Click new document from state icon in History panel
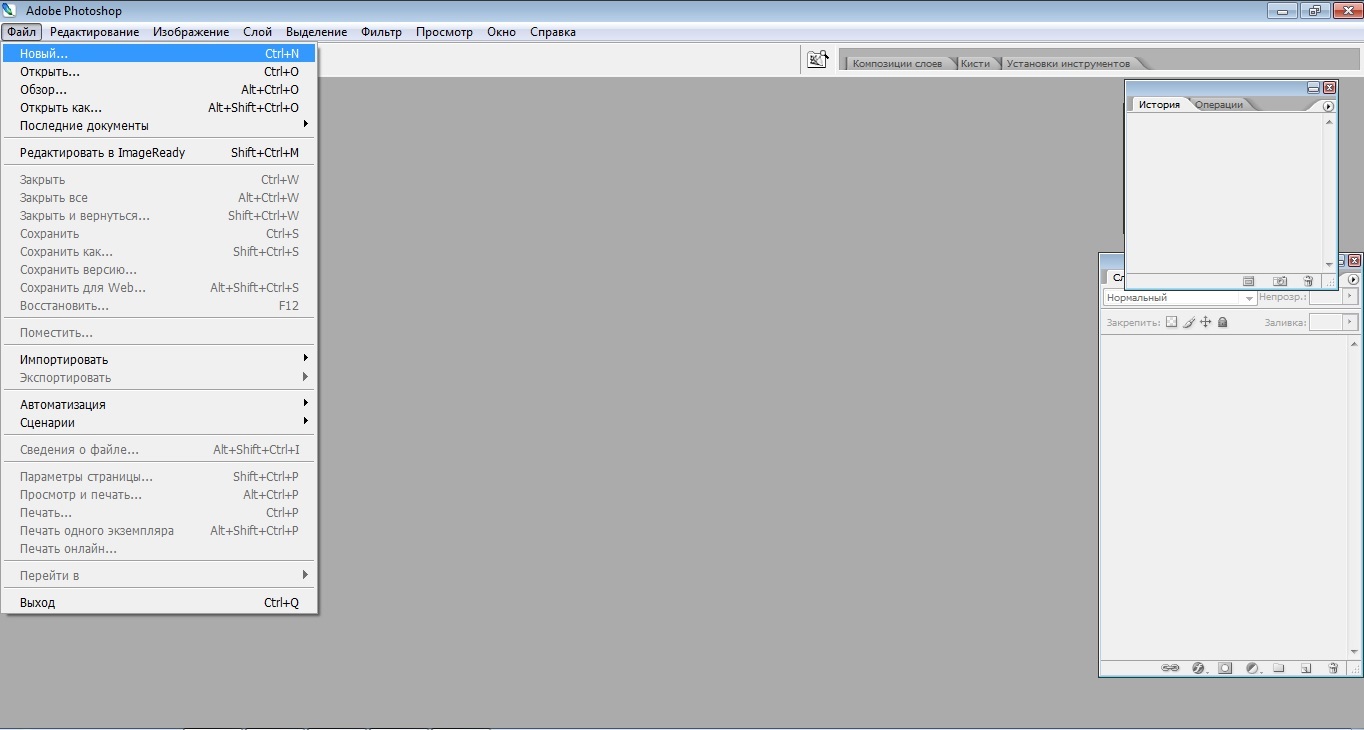This screenshot has width=1364, height=730. [1249, 282]
